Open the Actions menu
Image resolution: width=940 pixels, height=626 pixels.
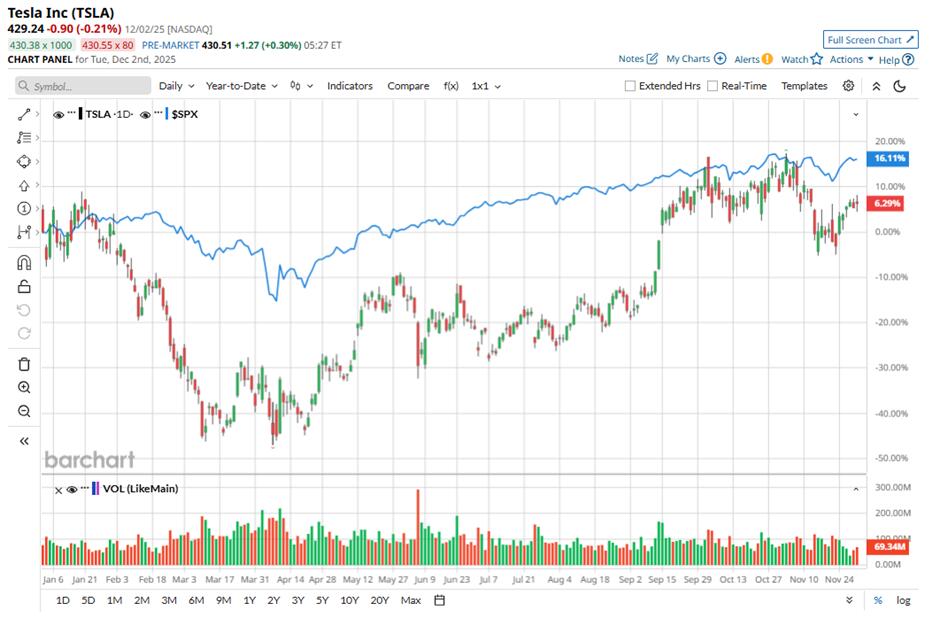[846, 59]
